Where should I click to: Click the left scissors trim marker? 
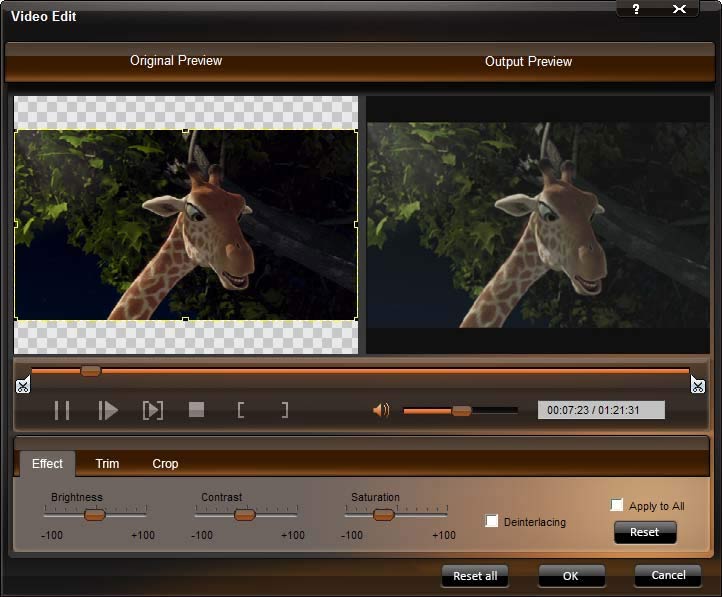pyautogui.click(x=23, y=385)
